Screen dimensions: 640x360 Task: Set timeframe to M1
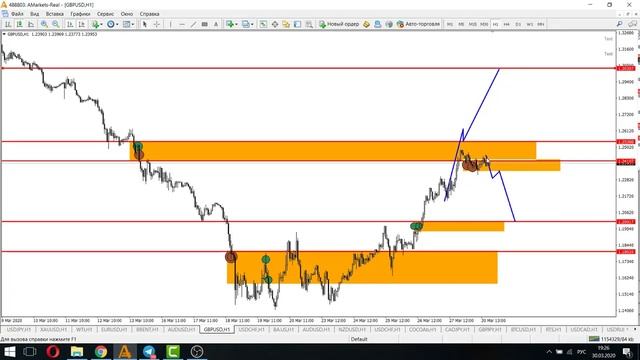tap(450, 24)
